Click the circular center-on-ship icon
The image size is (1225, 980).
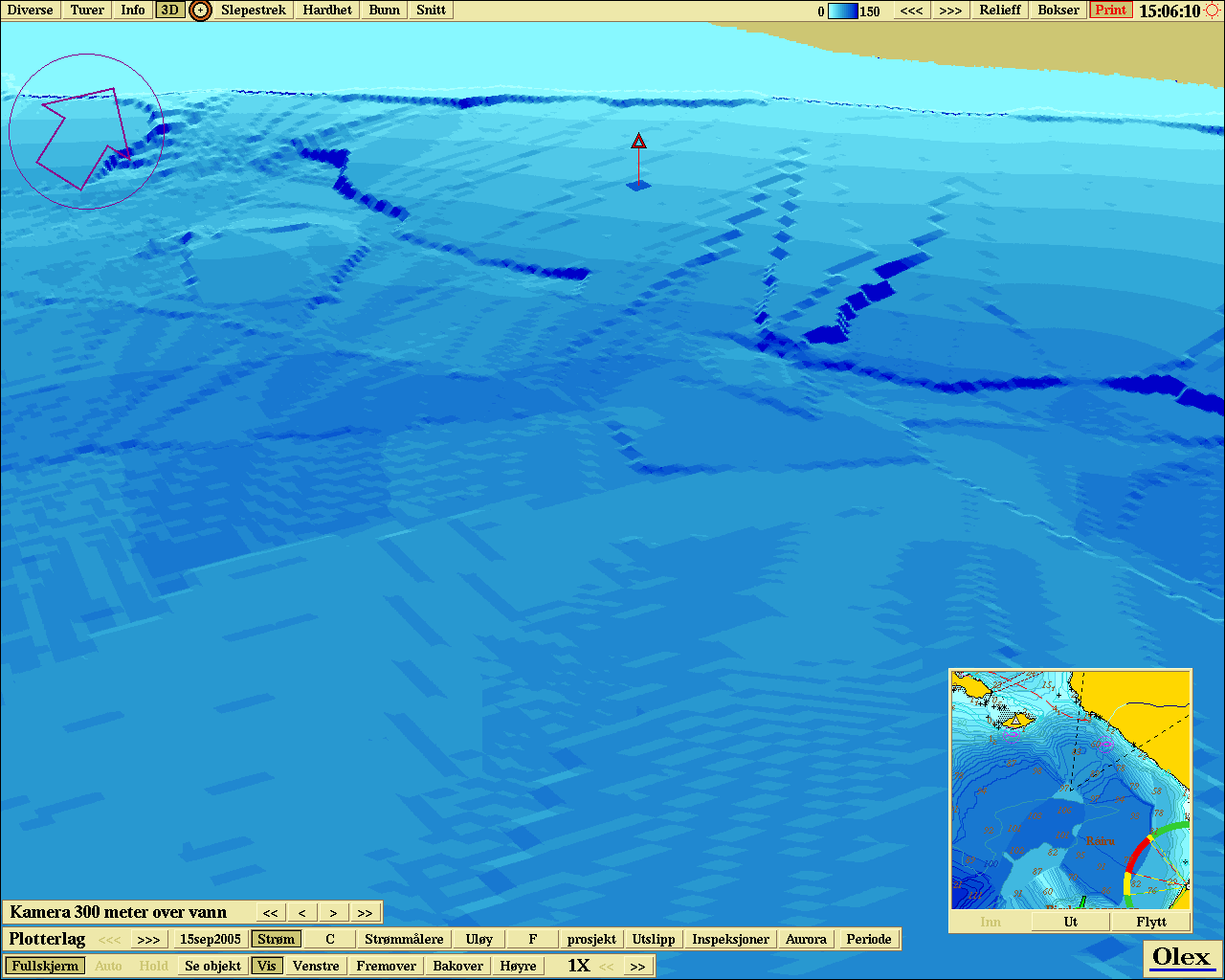[200, 11]
